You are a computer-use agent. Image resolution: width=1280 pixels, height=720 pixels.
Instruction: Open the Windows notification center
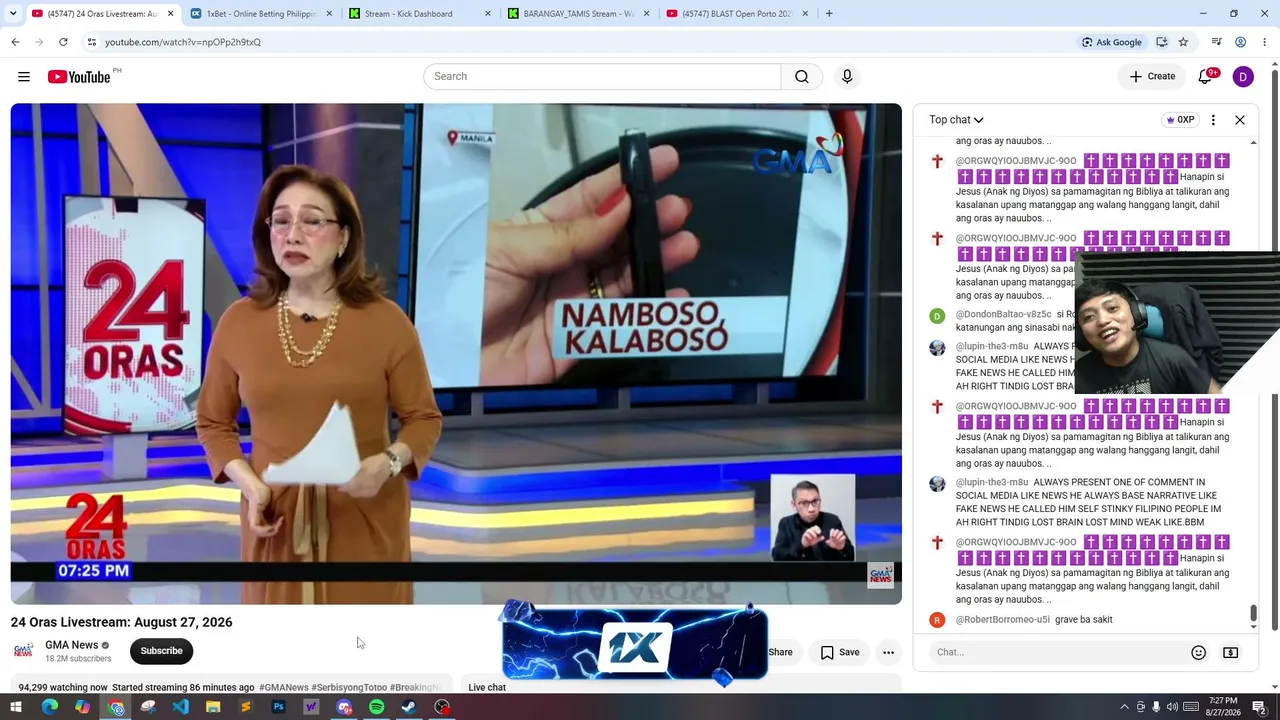[1259, 707]
